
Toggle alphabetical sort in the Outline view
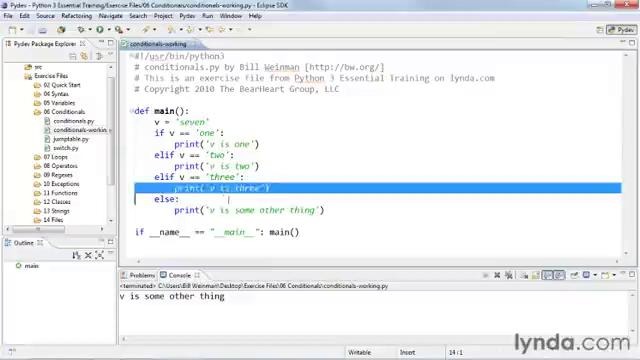76,256
